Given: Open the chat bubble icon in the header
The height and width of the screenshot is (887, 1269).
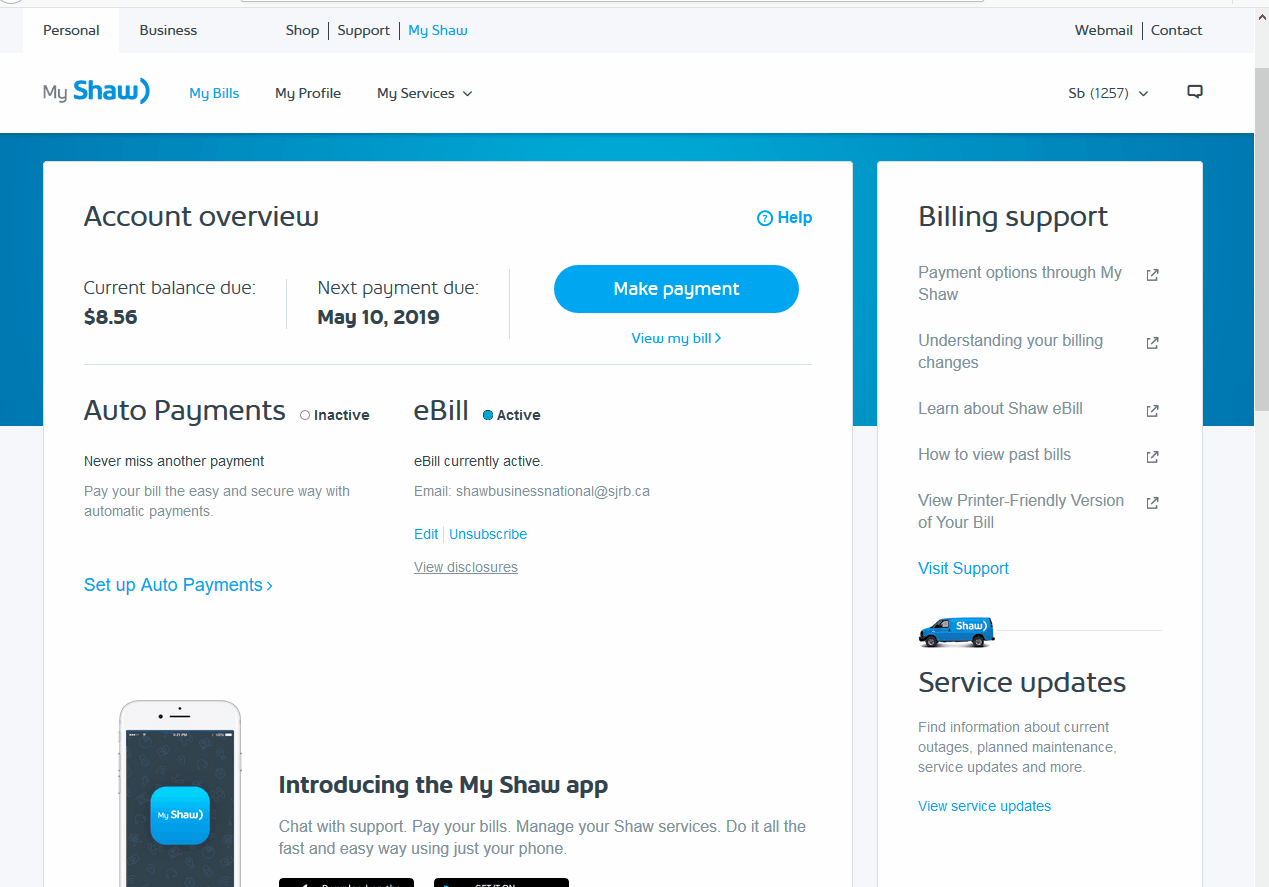Looking at the screenshot, I should tap(1194, 91).
